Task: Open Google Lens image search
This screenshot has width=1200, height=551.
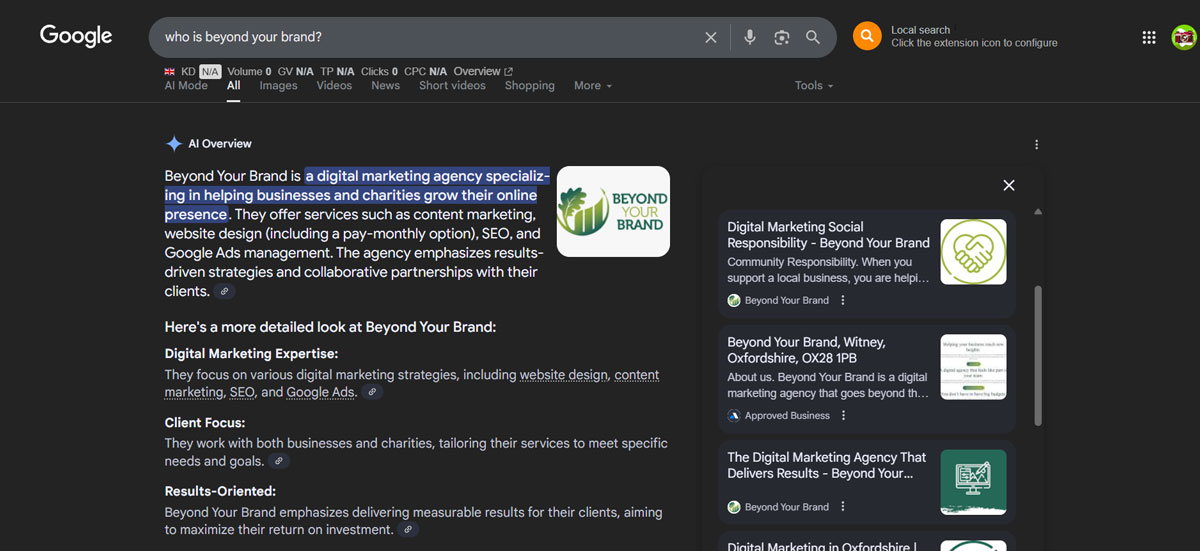Action: coord(782,37)
